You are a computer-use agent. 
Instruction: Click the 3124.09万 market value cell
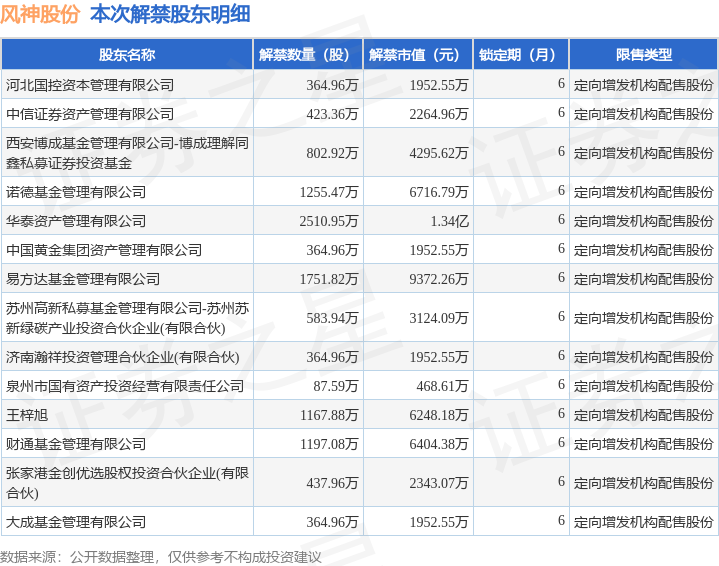tap(418, 317)
